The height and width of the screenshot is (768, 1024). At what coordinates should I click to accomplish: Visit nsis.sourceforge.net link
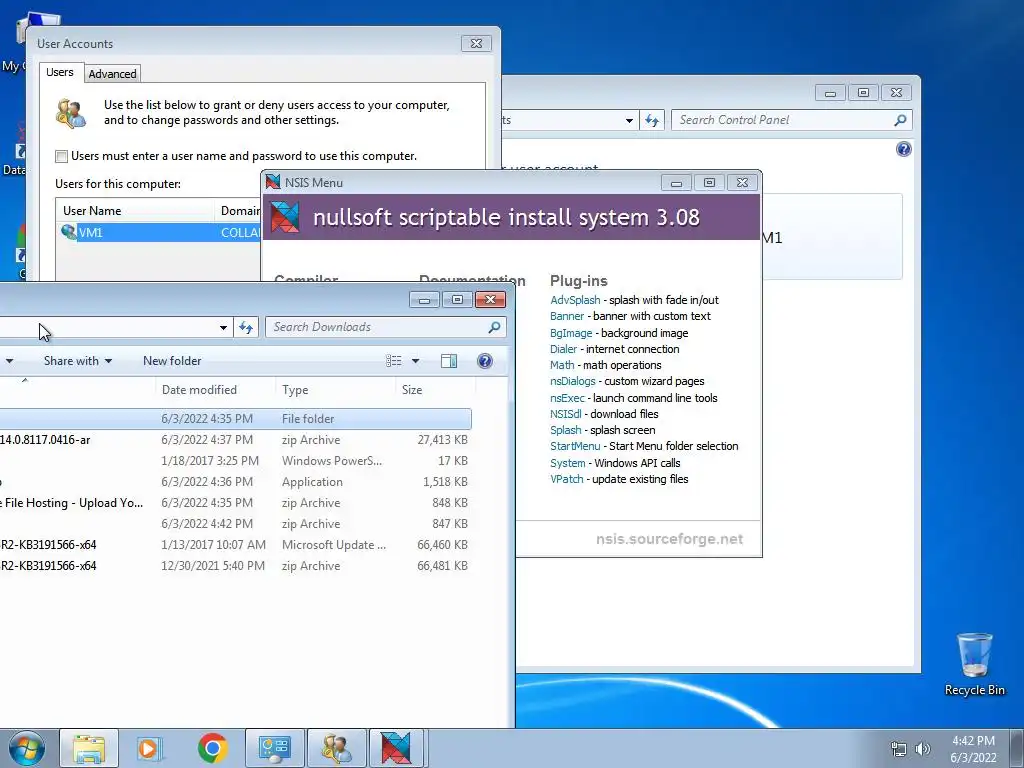click(x=669, y=539)
